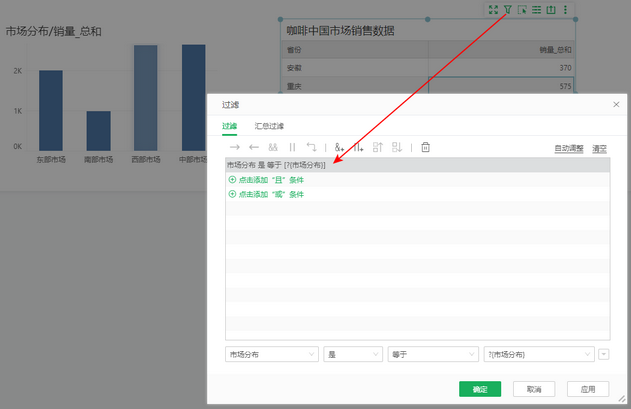
Task: Click the move condition down icon
Action: coord(396,147)
